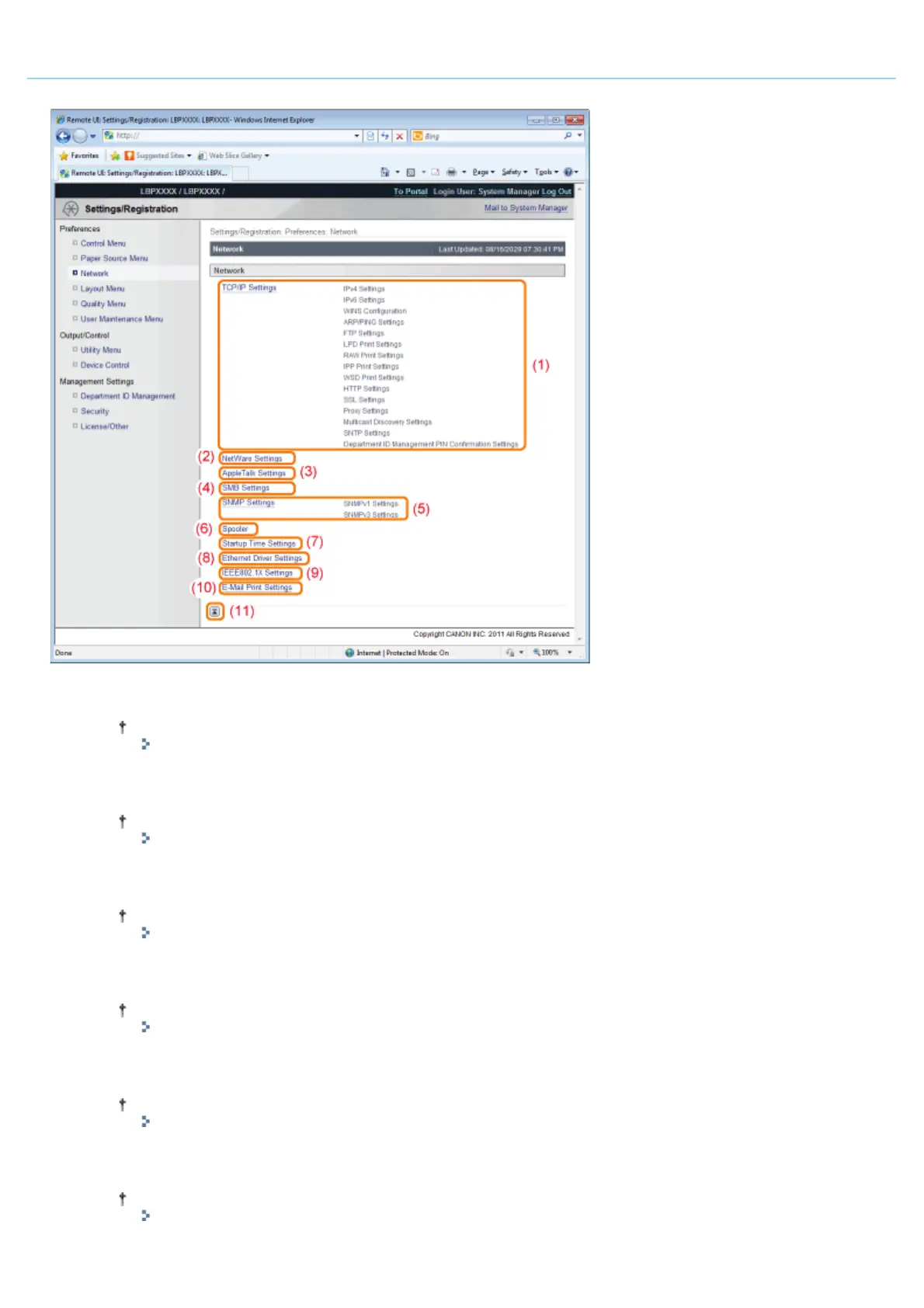Click the Internet Protected Mode globe status
Image resolution: width=924 pixels, height=1308 pixels.
click(x=397, y=653)
